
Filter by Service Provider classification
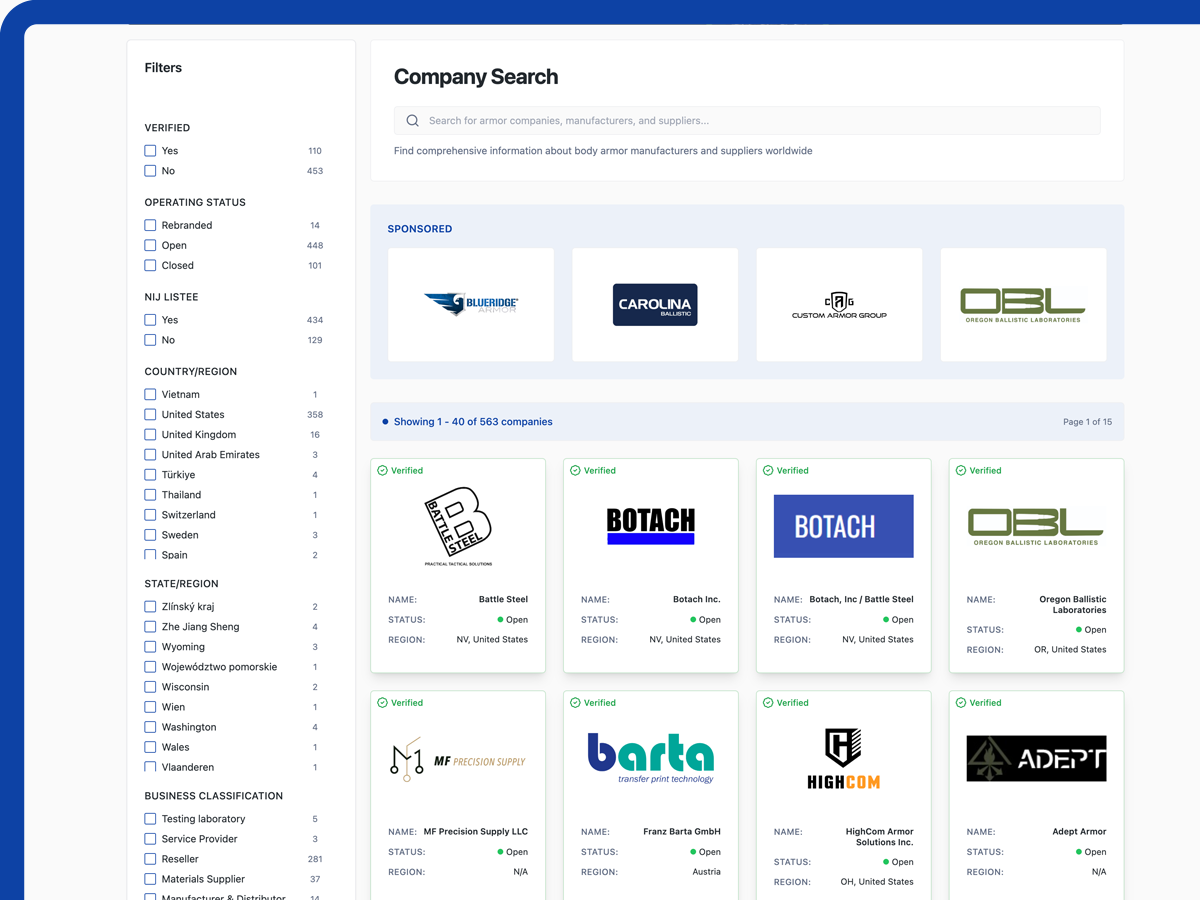(150, 838)
